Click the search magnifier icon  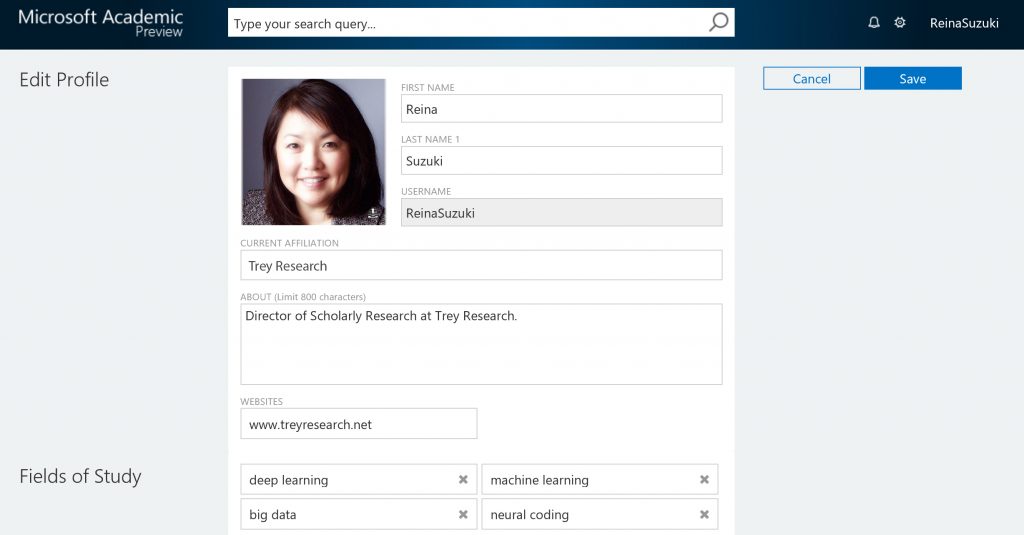[x=718, y=23]
